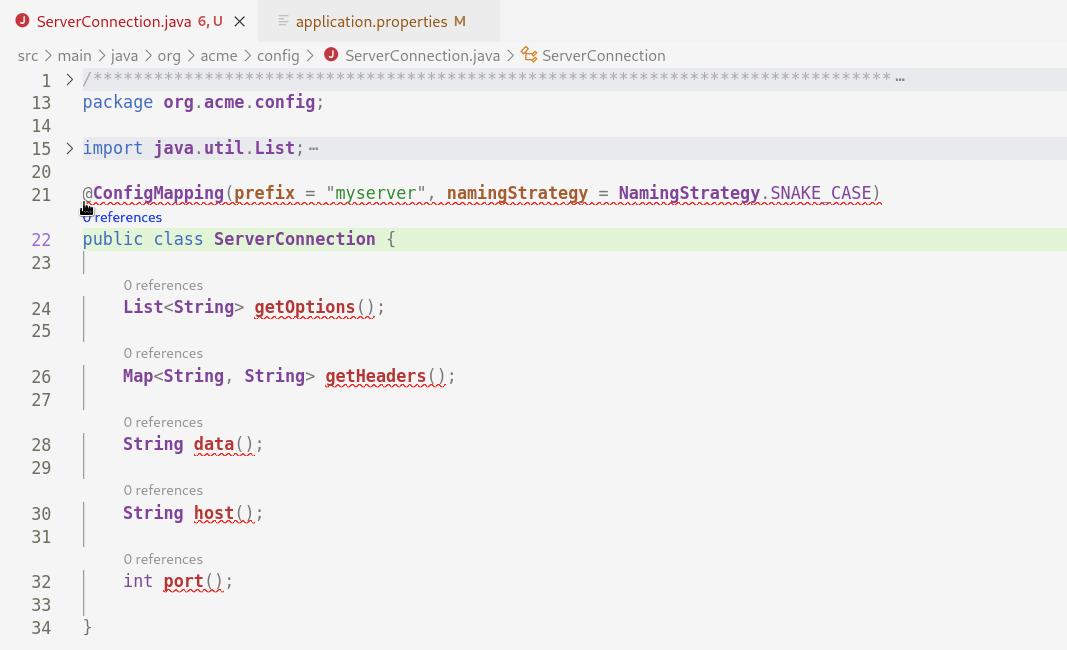Click "0 references" above the ServerConnection class
Screen dimensions: 1067x650
(x=122, y=217)
